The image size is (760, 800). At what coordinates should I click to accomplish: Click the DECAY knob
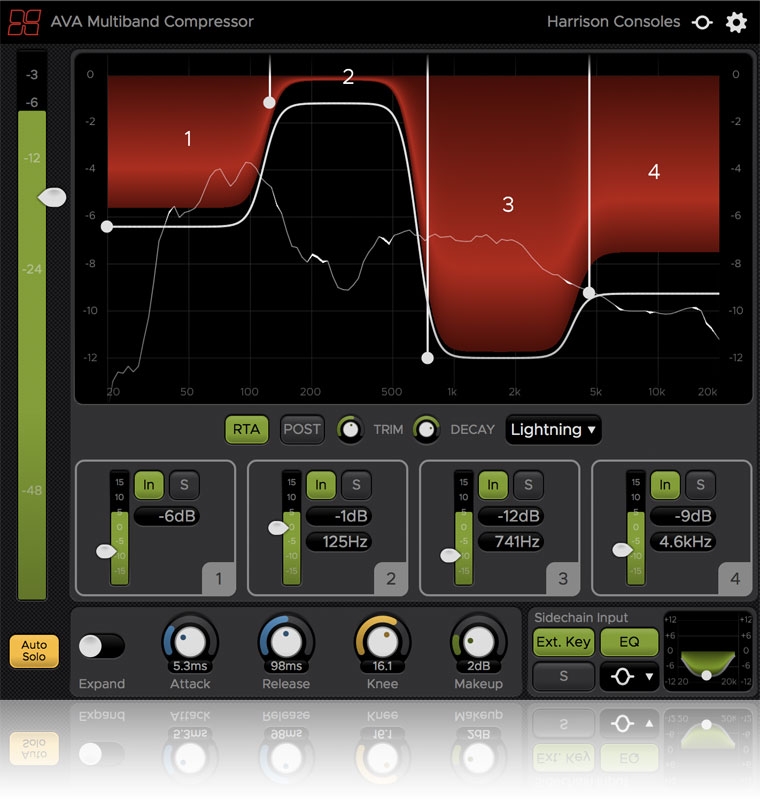[x=427, y=429]
